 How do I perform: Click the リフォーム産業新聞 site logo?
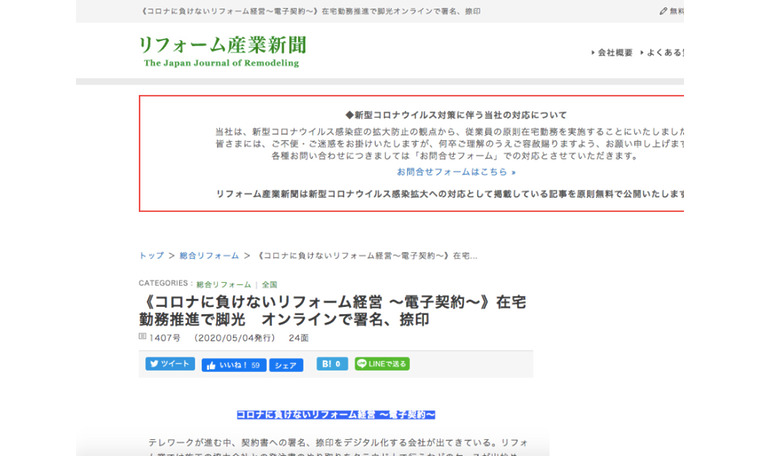pyautogui.click(x=222, y=45)
